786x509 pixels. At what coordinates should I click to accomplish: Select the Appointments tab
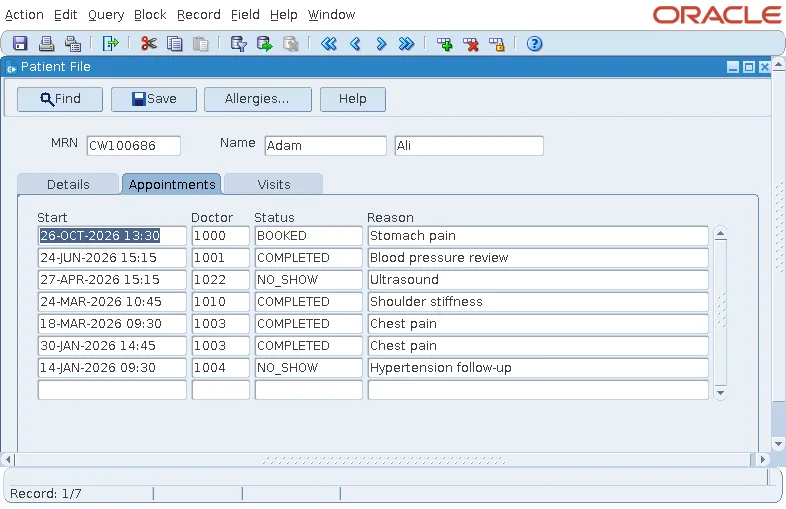point(171,184)
